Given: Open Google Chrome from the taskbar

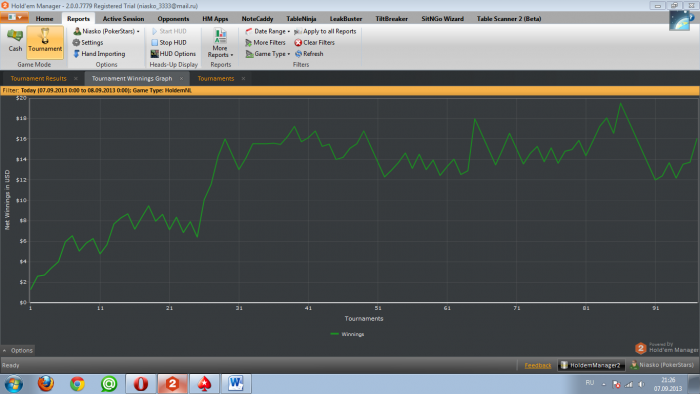Looking at the screenshot, I should point(77,384).
